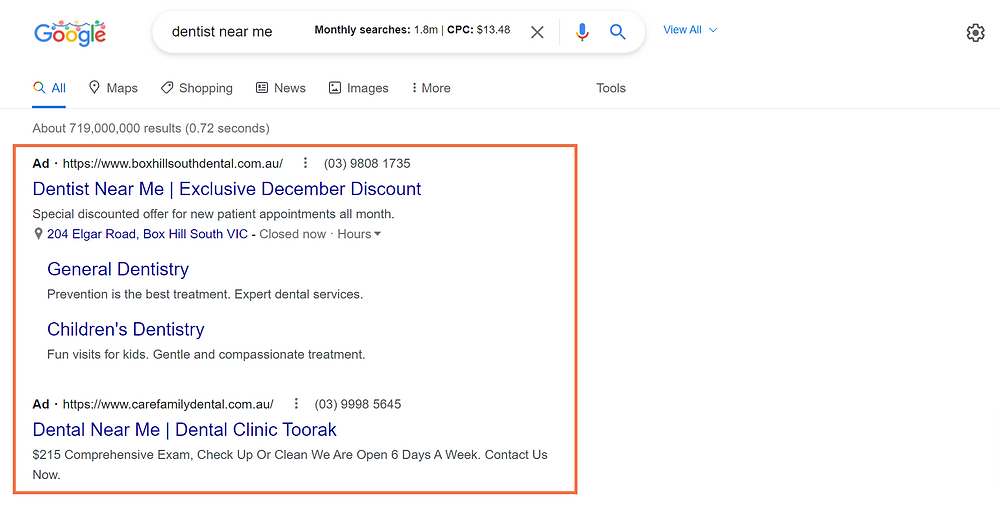
Task: Click the 'About 719,000,000 results' text
Action: (x=151, y=128)
